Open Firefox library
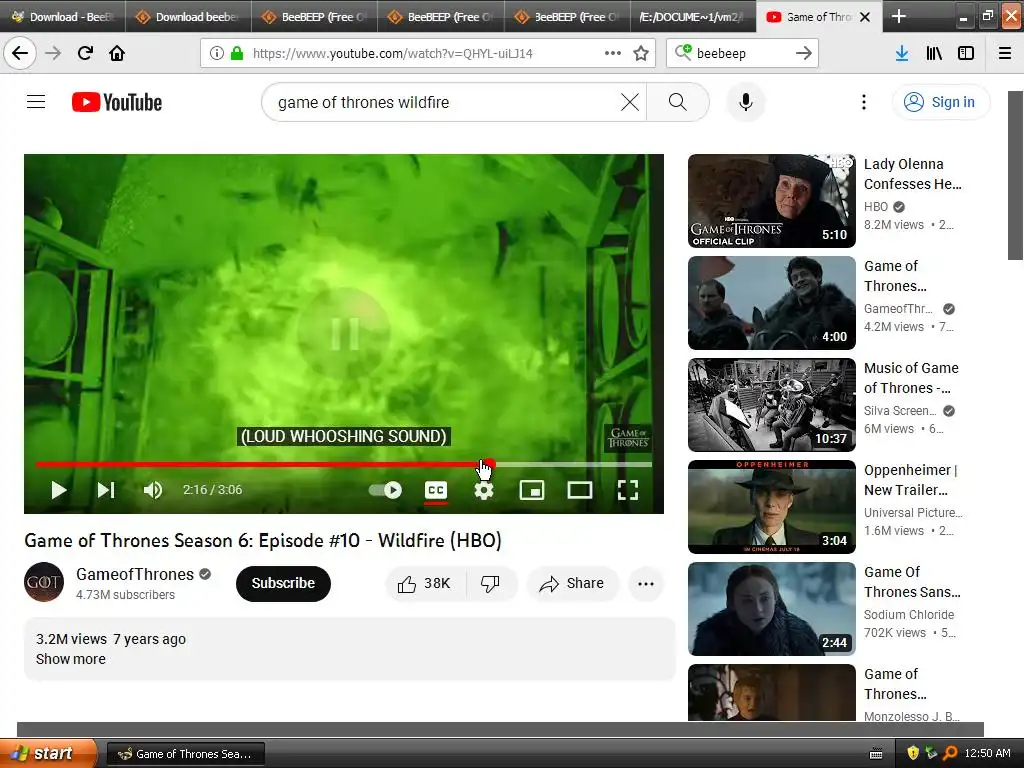1024x768 pixels. pos(934,53)
